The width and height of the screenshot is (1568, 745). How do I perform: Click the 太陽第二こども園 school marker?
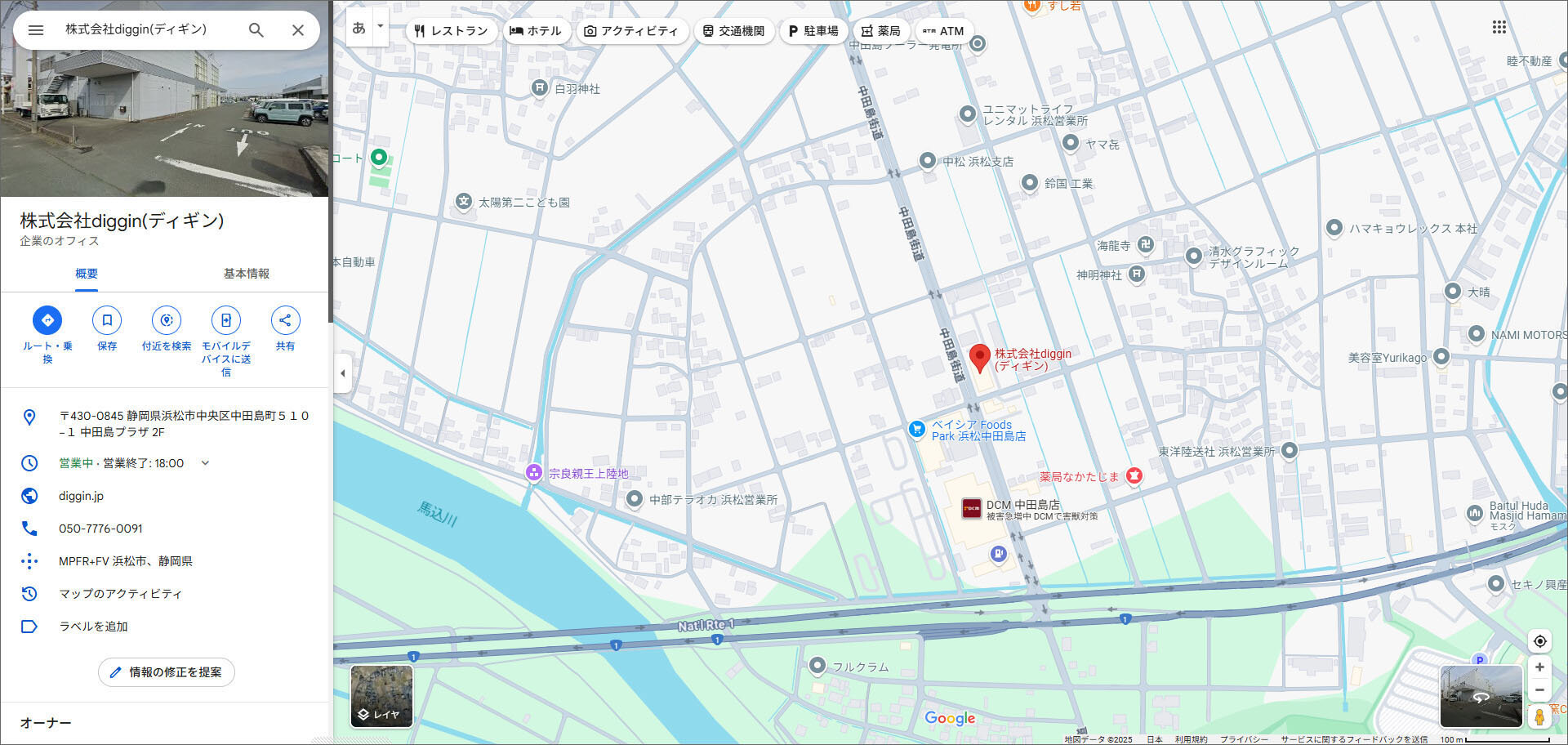[464, 201]
